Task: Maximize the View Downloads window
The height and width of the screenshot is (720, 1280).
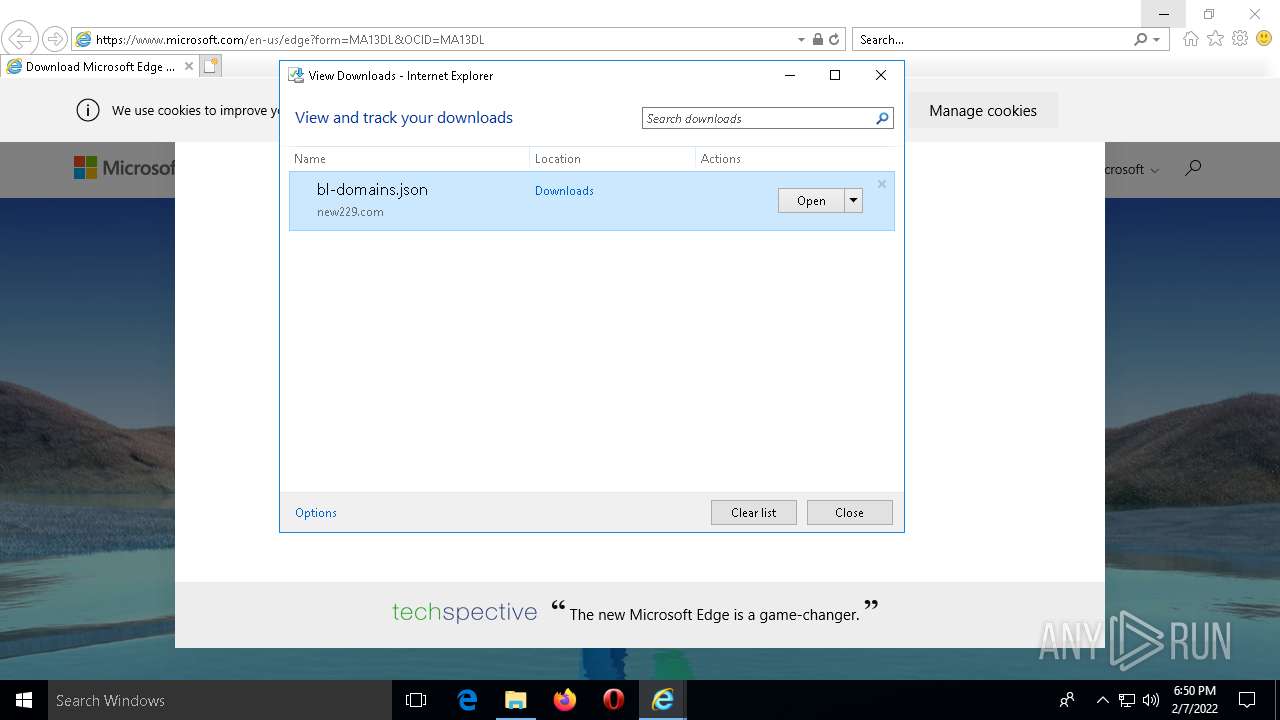Action: point(835,75)
